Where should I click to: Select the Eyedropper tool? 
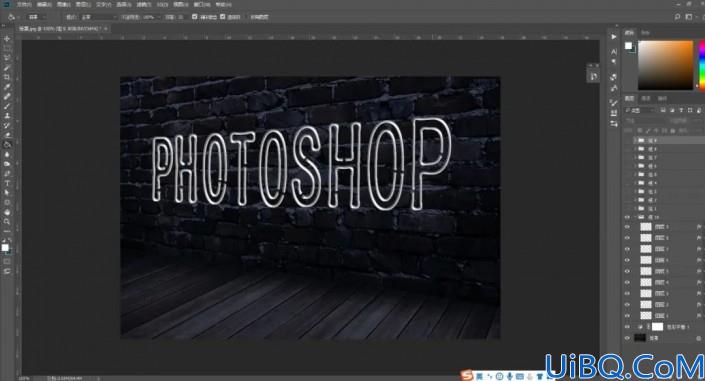click(x=7, y=87)
